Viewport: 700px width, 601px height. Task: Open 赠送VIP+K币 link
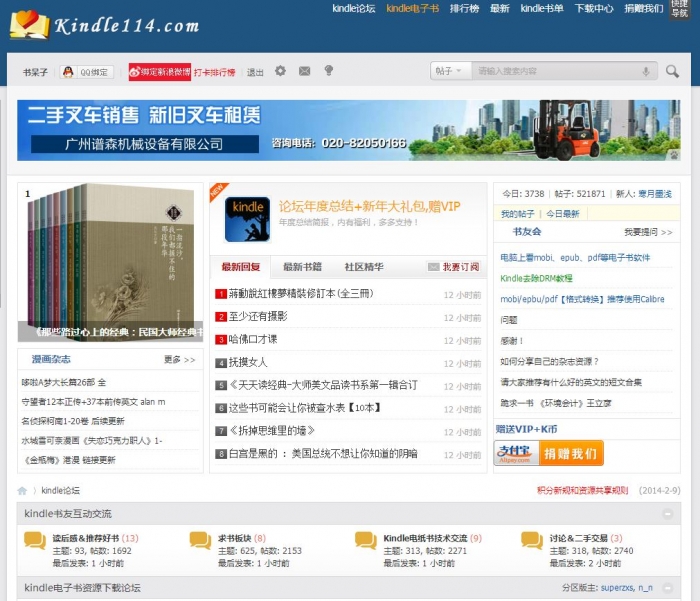[x=526, y=429]
